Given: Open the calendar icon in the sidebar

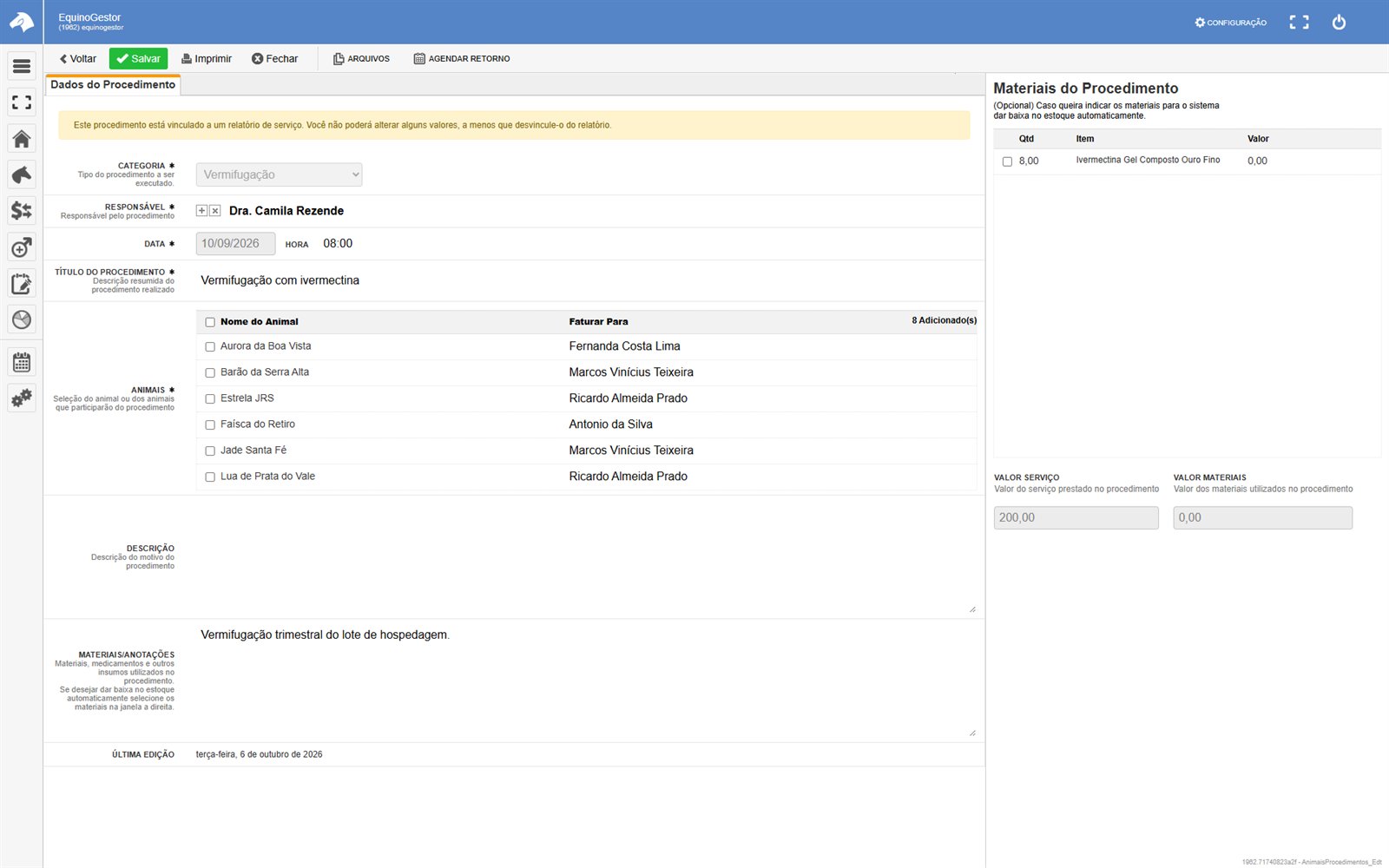Looking at the screenshot, I should pyautogui.click(x=22, y=362).
